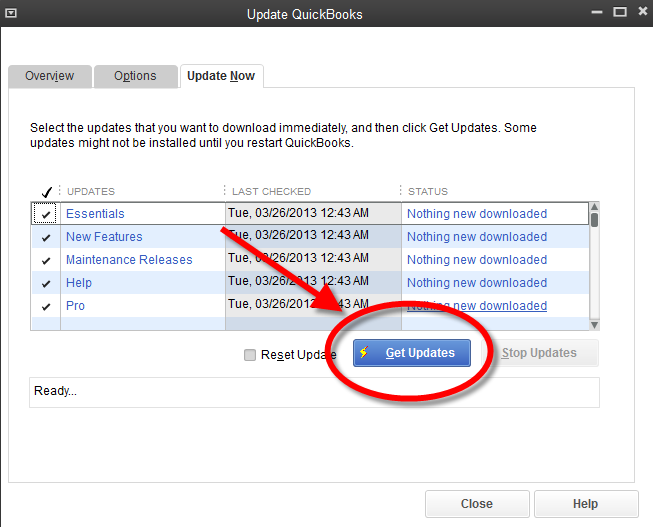Viewport: 653px width, 527px height.
Task: Click the Get Updates button
Action: (412, 353)
